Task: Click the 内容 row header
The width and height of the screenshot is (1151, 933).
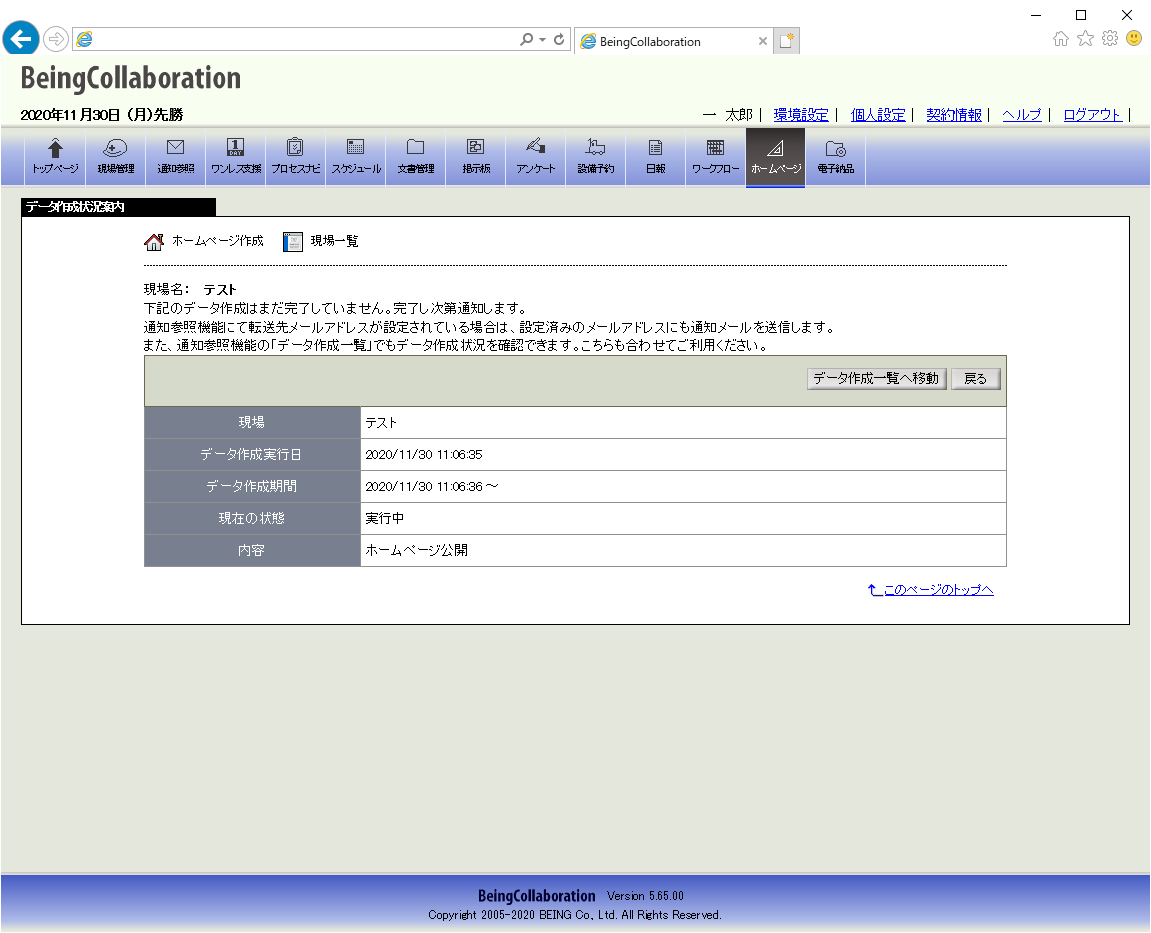Action: pos(252,551)
